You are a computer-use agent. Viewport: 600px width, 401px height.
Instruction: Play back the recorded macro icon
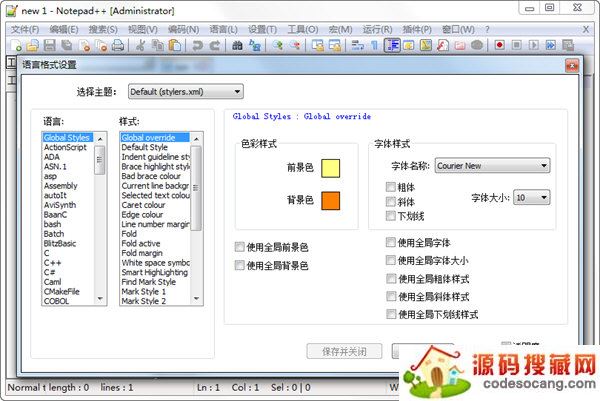point(533,45)
